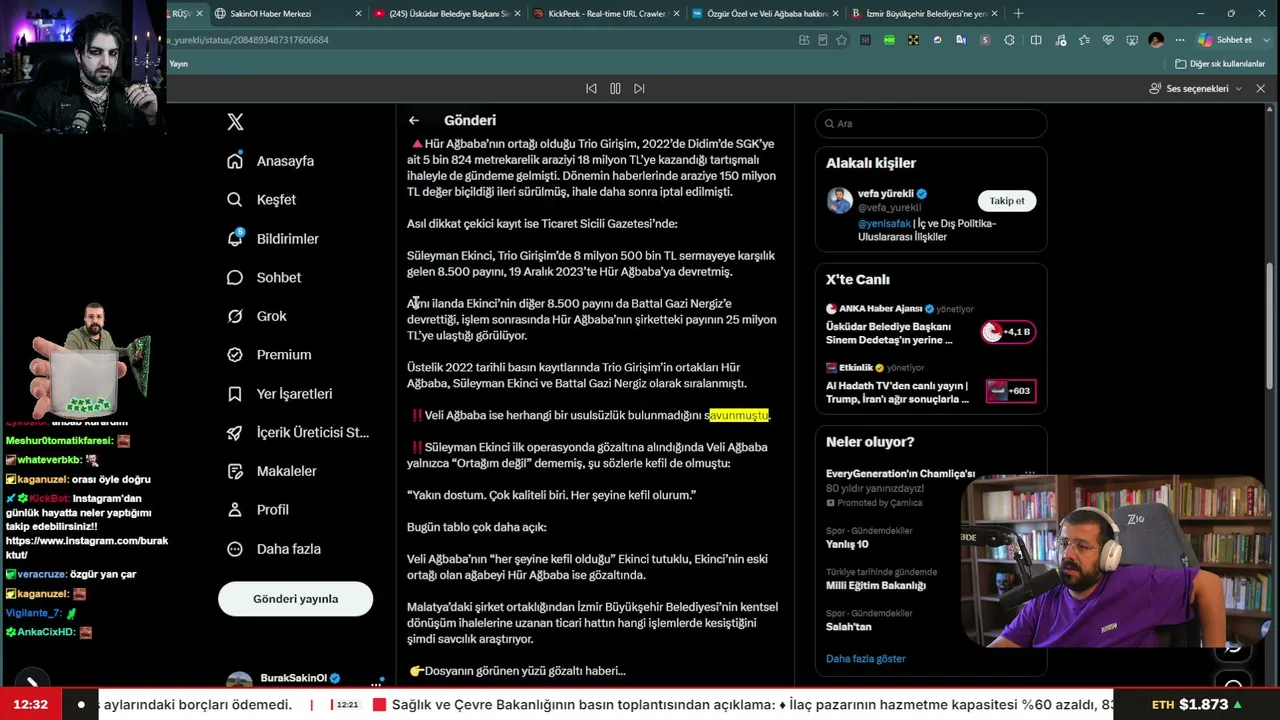Image resolution: width=1280 pixels, height=720 pixels.
Task: Click the İçerik Üreticisi rocket icon
Action: point(235,432)
